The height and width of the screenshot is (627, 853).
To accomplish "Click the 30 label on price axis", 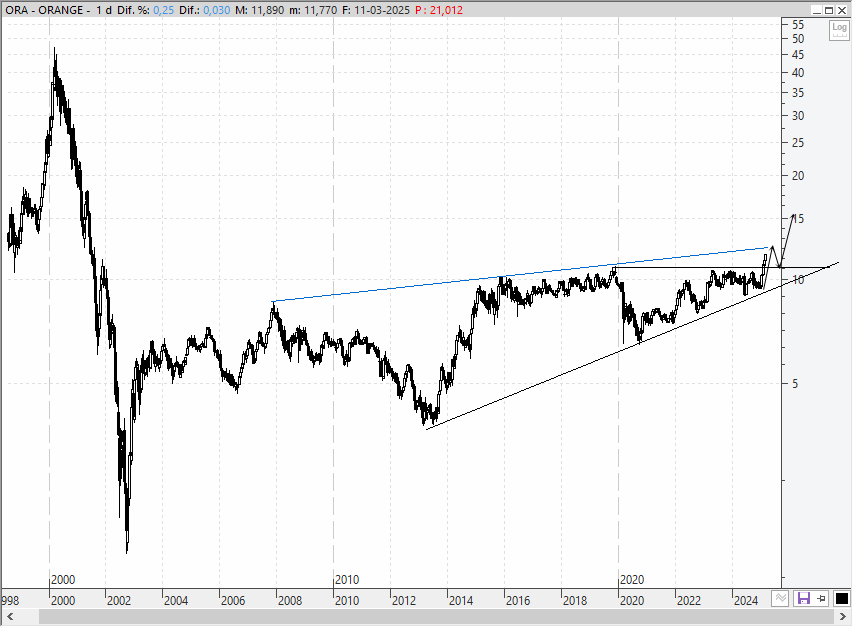I will click(x=798, y=116).
